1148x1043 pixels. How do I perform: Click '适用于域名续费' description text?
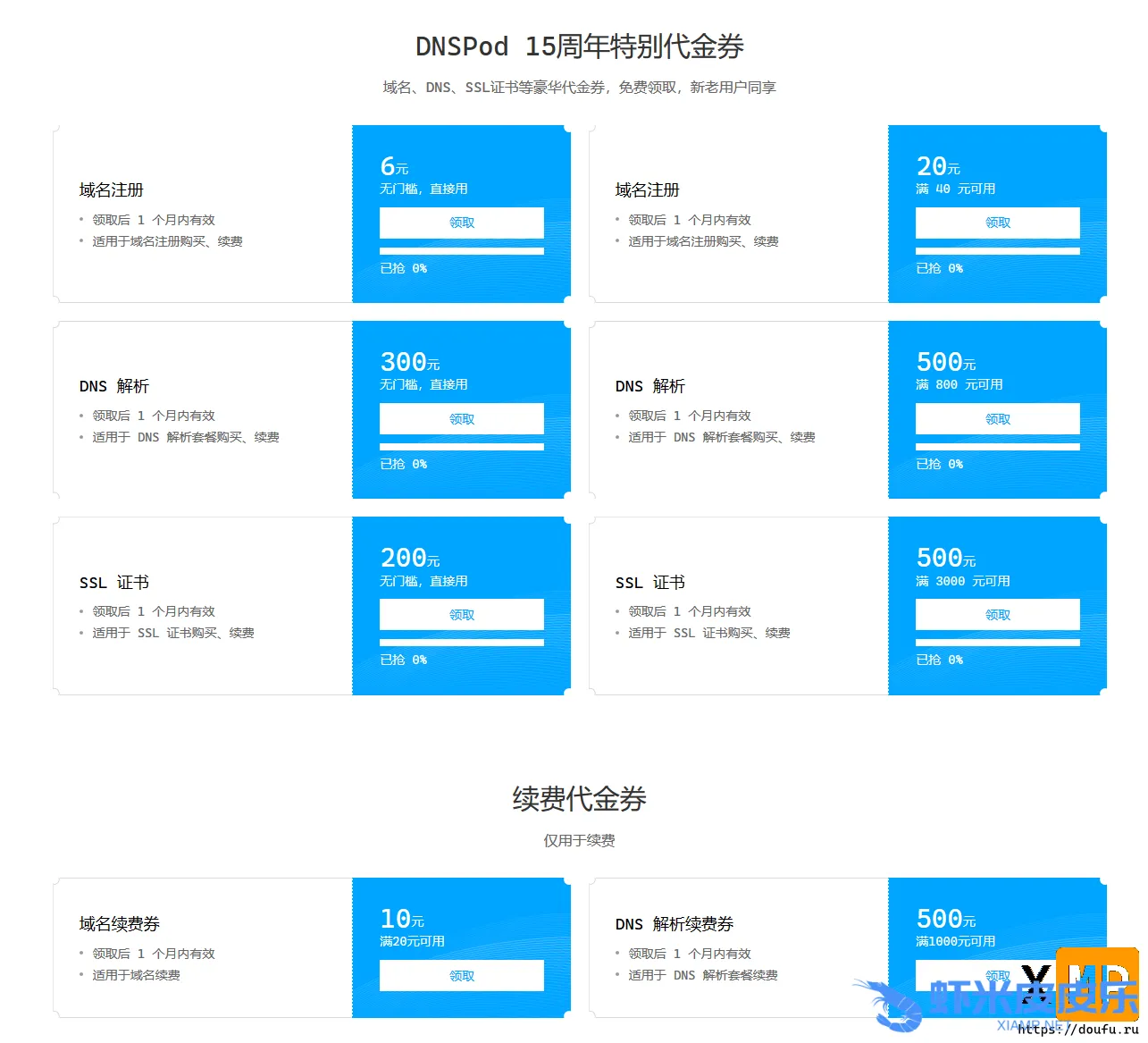click(137, 976)
